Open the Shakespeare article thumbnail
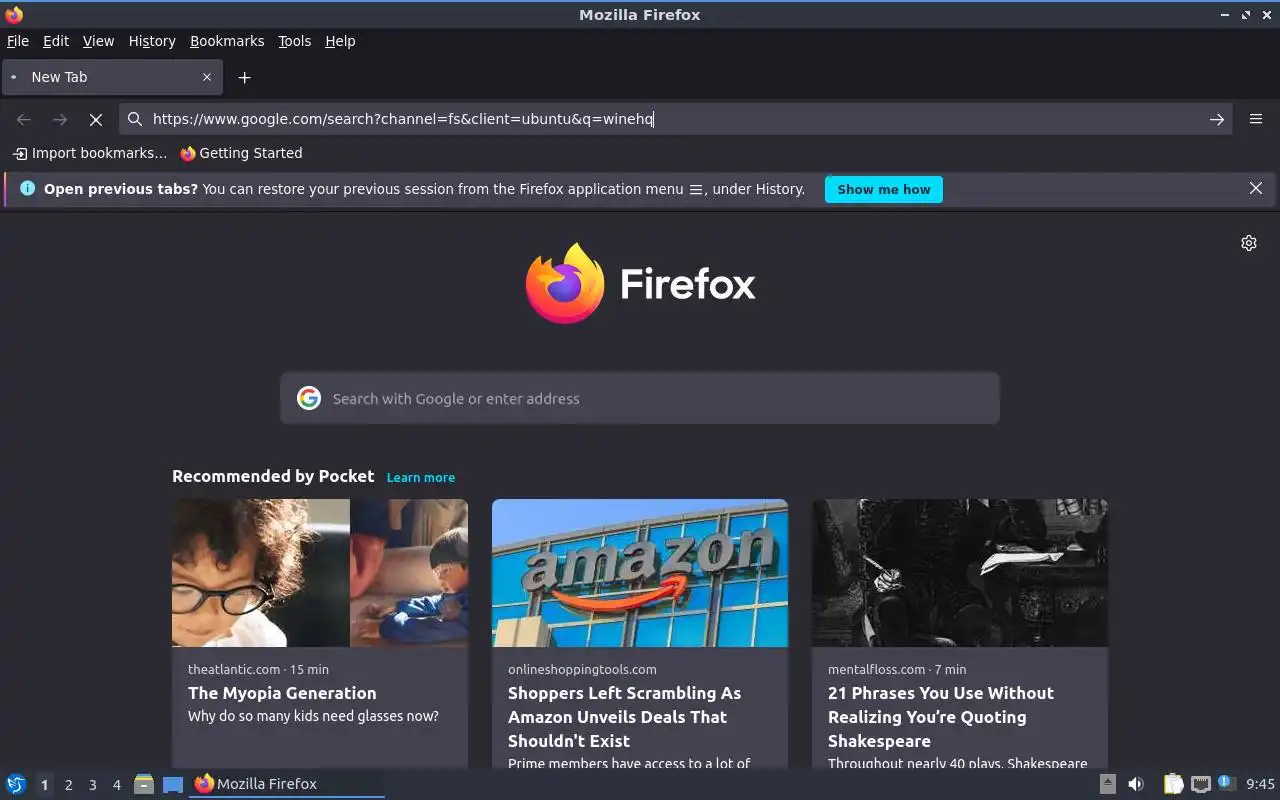Viewport: 1280px width, 800px height. point(960,573)
